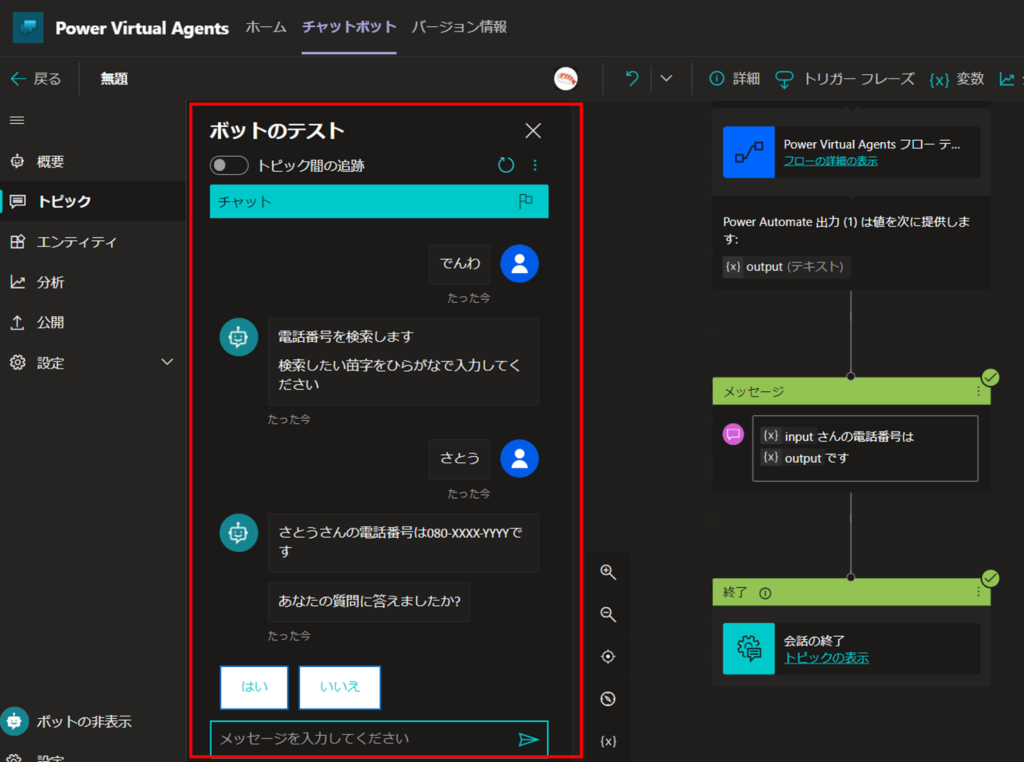Open 変数 in the toolbar
Screen dimensions: 1024x762
pyautogui.click(x=957, y=79)
